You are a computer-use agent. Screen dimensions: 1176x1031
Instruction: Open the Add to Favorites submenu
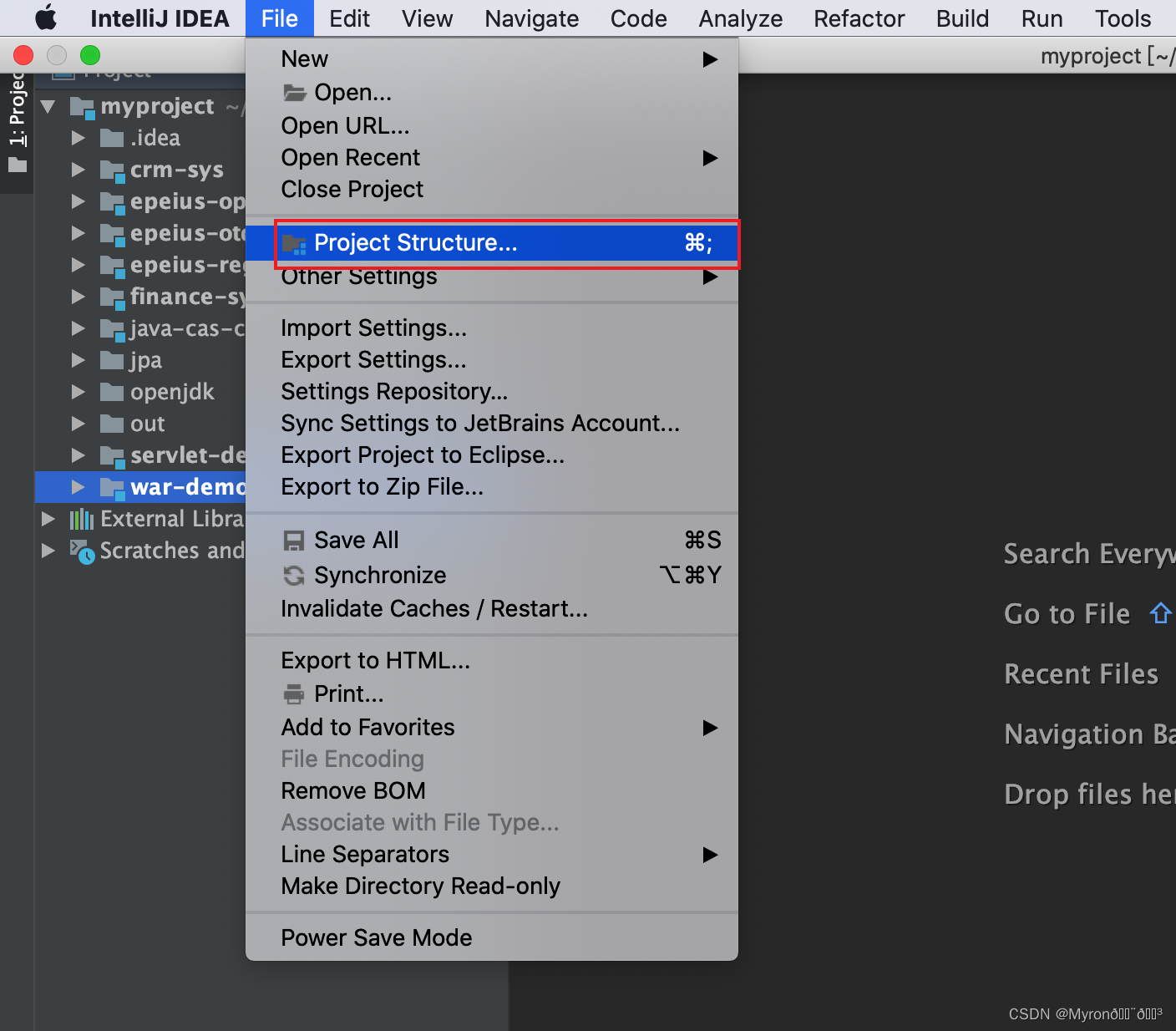coord(492,728)
